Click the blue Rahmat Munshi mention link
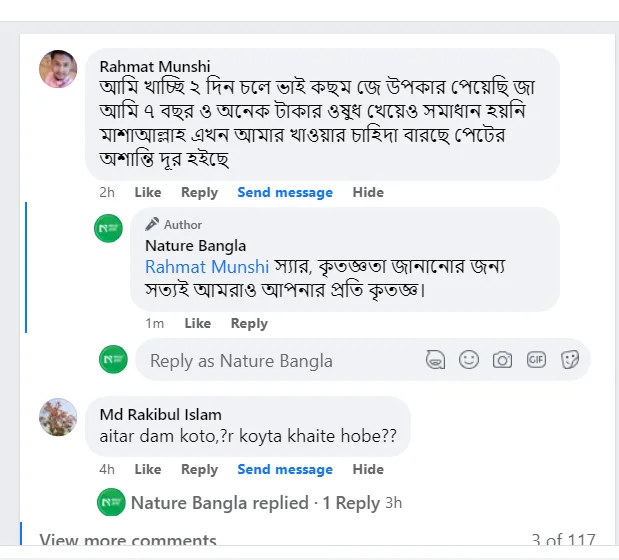 click(x=207, y=267)
